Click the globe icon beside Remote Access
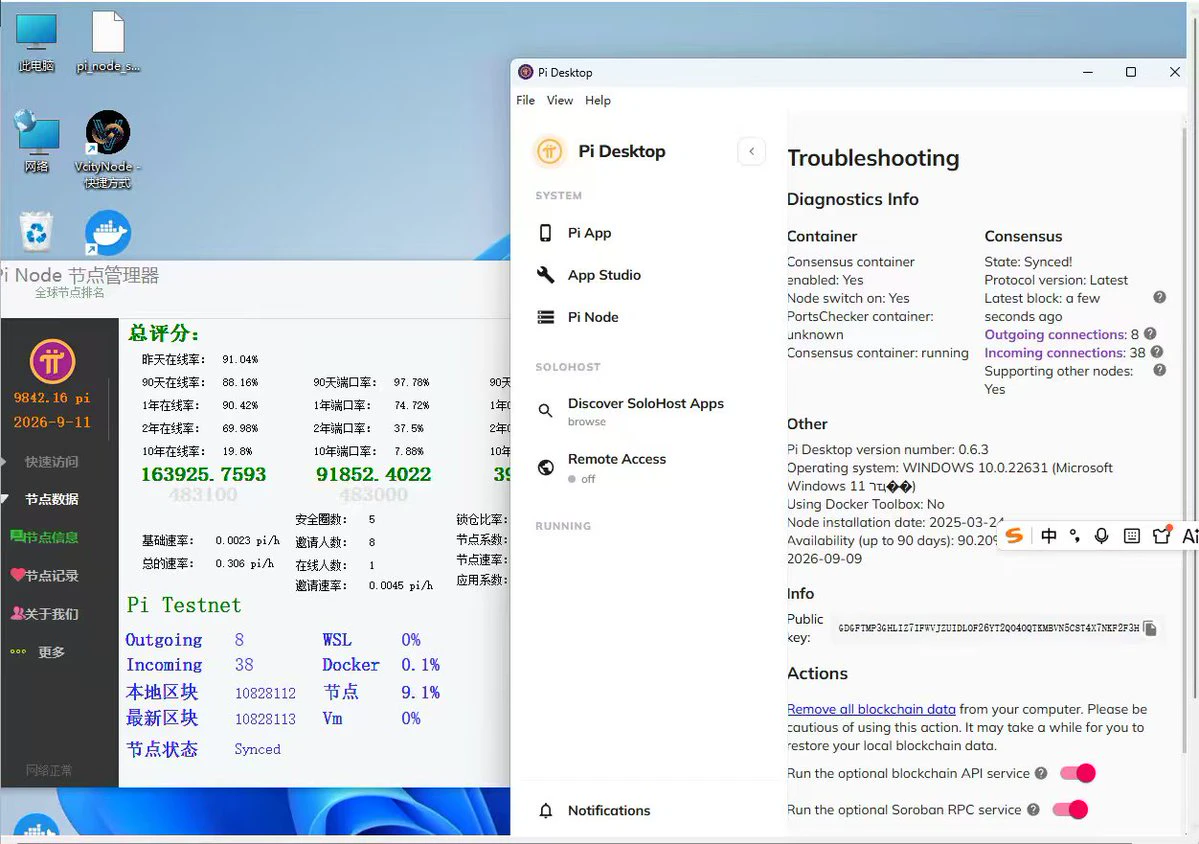This screenshot has width=1199, height=844. pos(545,467)
